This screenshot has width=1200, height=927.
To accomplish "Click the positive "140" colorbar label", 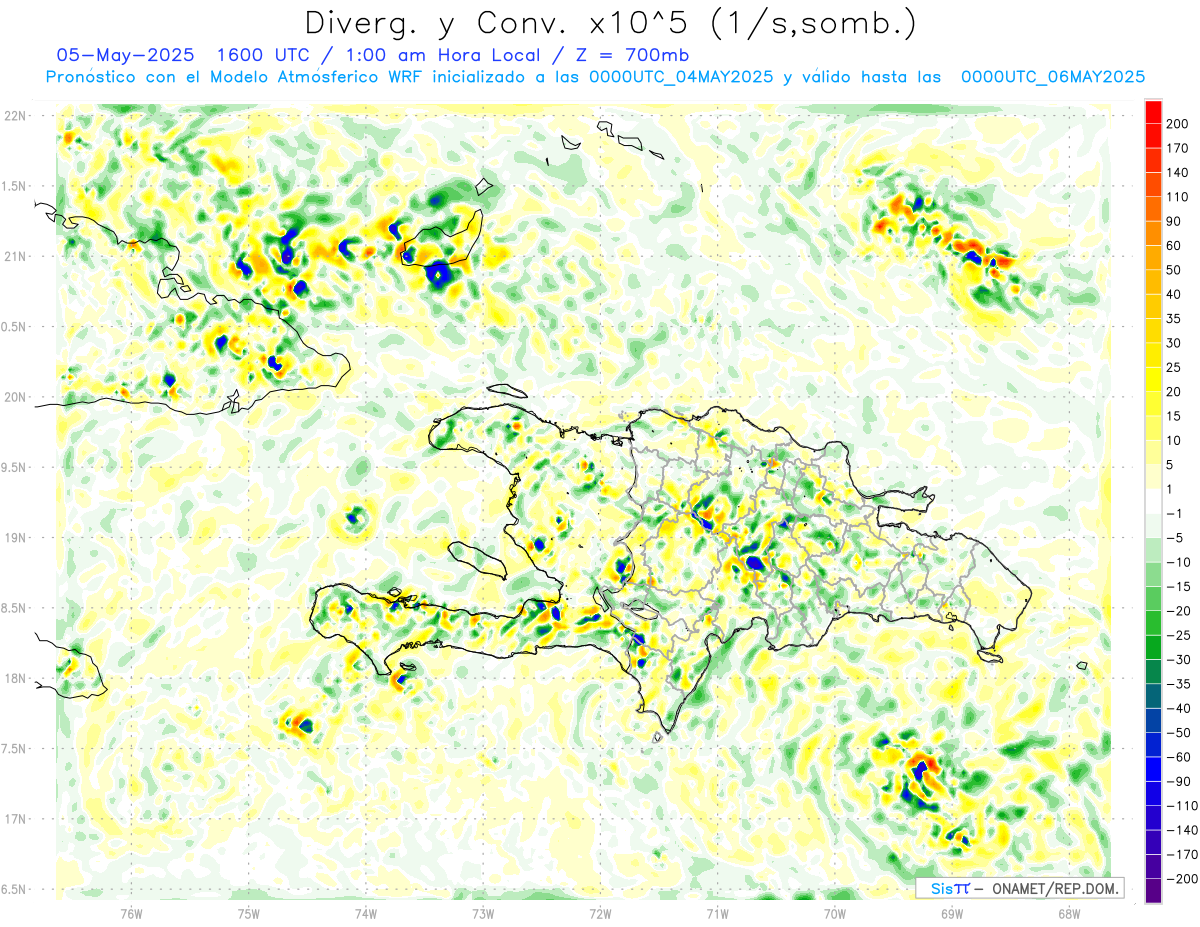I will tap(1178, 172).
